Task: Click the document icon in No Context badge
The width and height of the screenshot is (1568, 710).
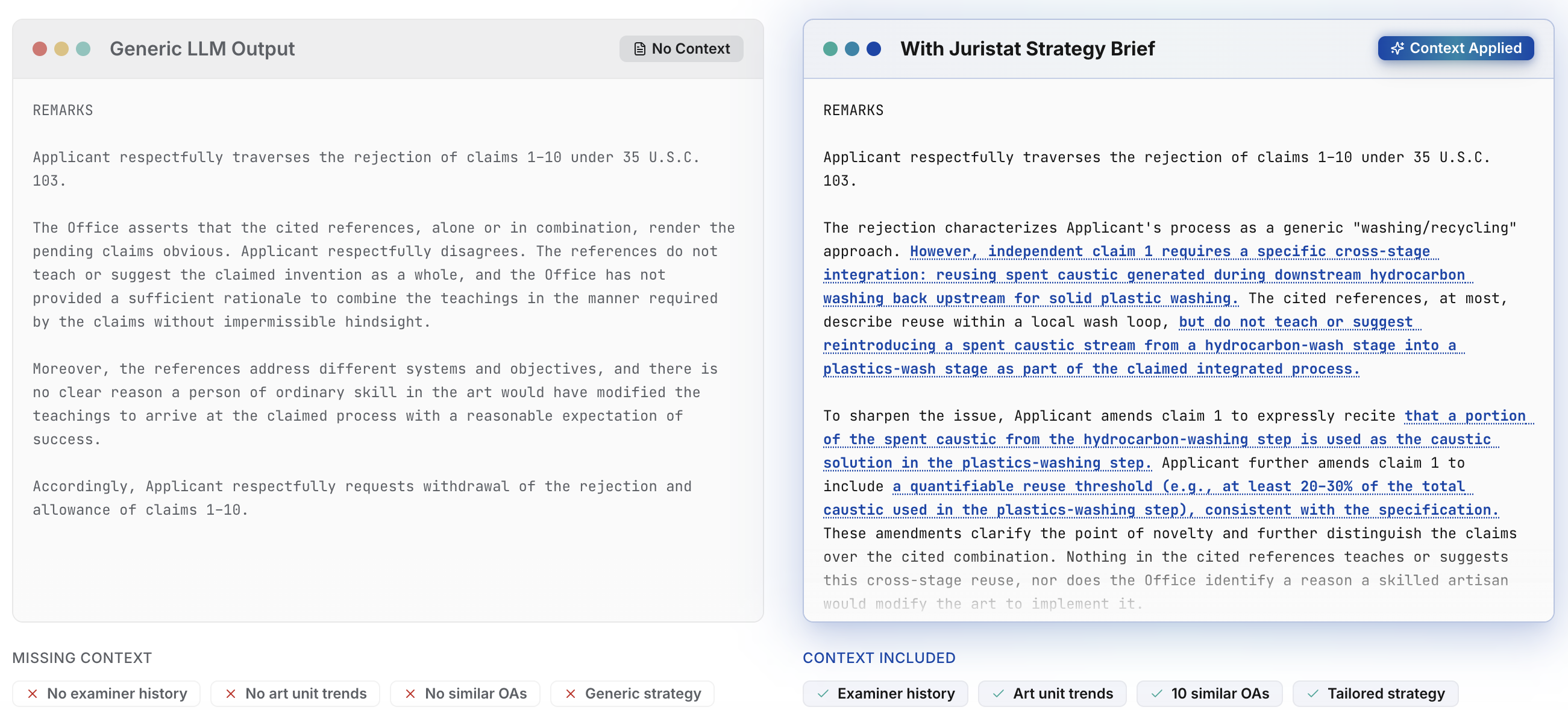Action: 639,49
